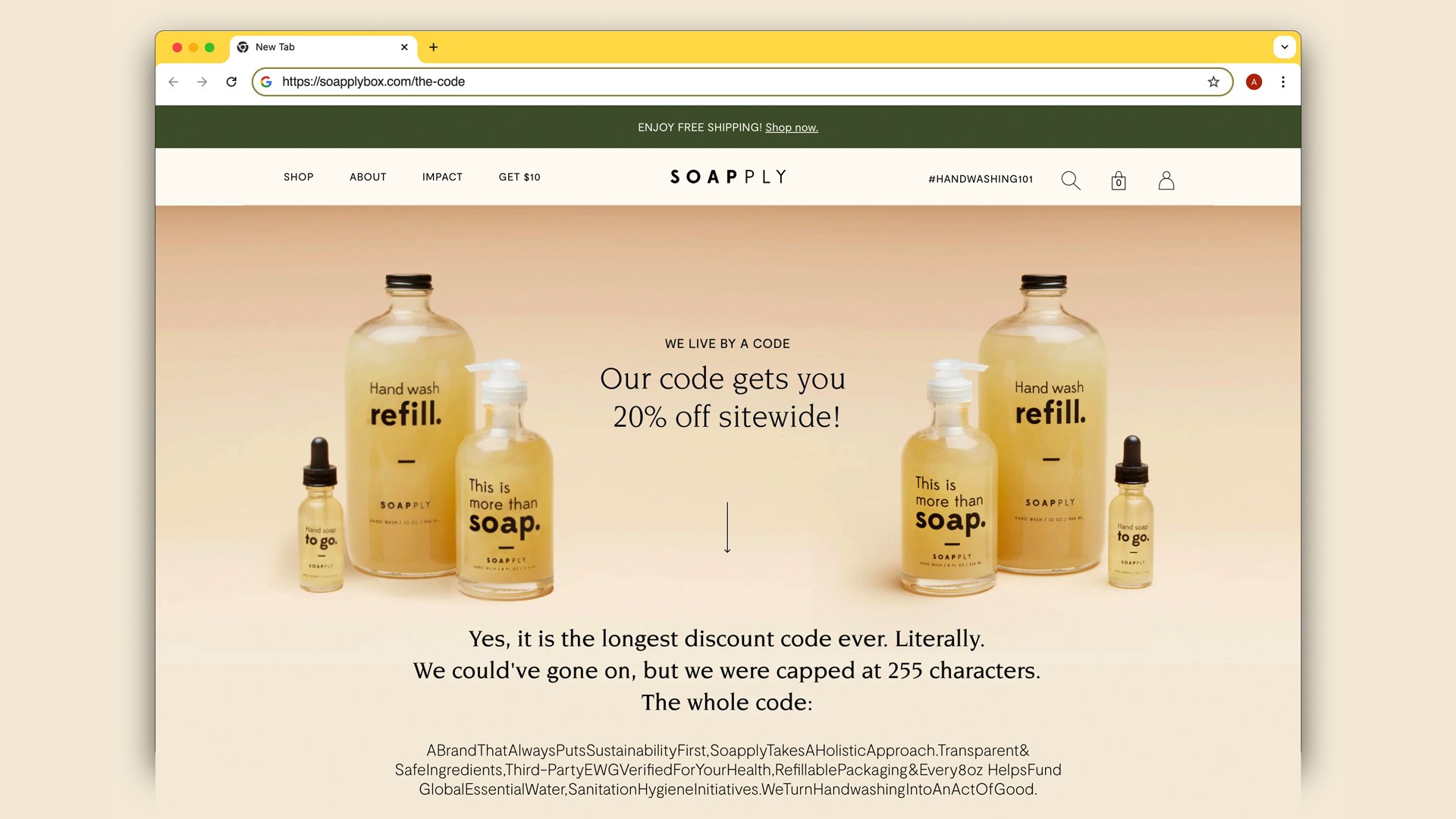Open the red profile avatar A
The height and width of the screenshot is (819, 1456).
1254,82
